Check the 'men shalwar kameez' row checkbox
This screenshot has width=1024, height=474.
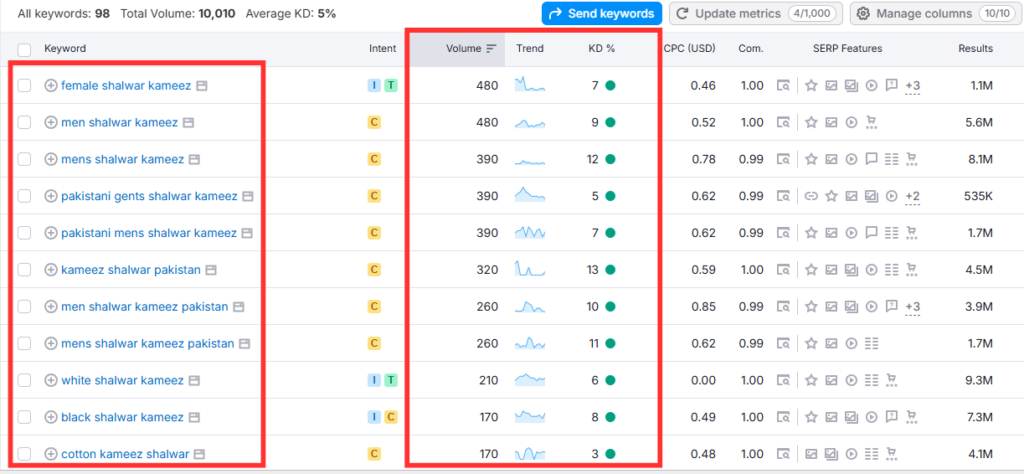pos(24,122)
